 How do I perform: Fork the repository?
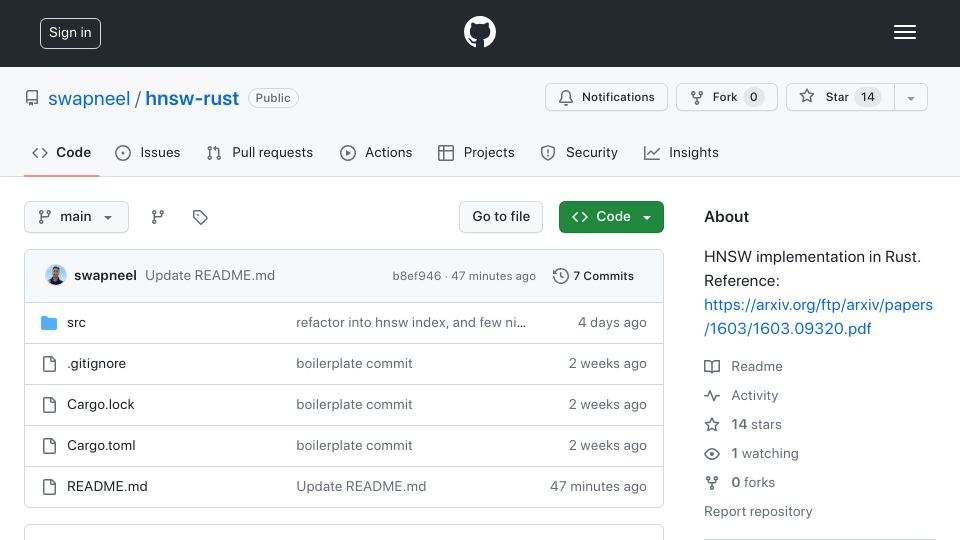click(727, 97)
